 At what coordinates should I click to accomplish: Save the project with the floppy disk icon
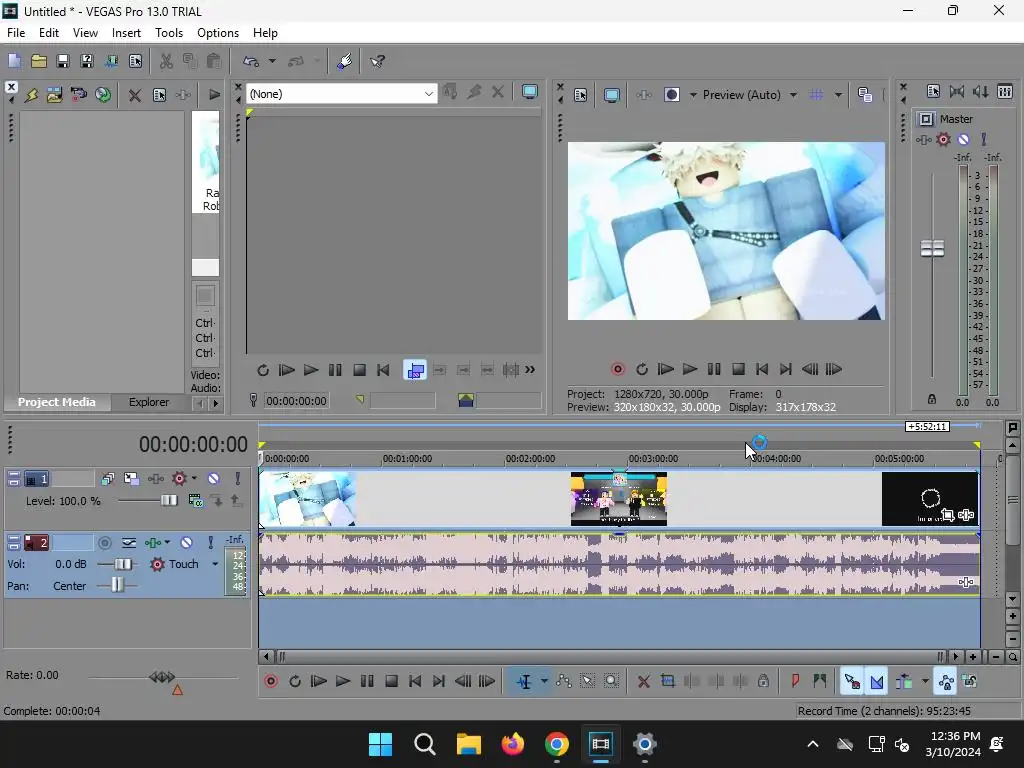click(x=63, y=61)
